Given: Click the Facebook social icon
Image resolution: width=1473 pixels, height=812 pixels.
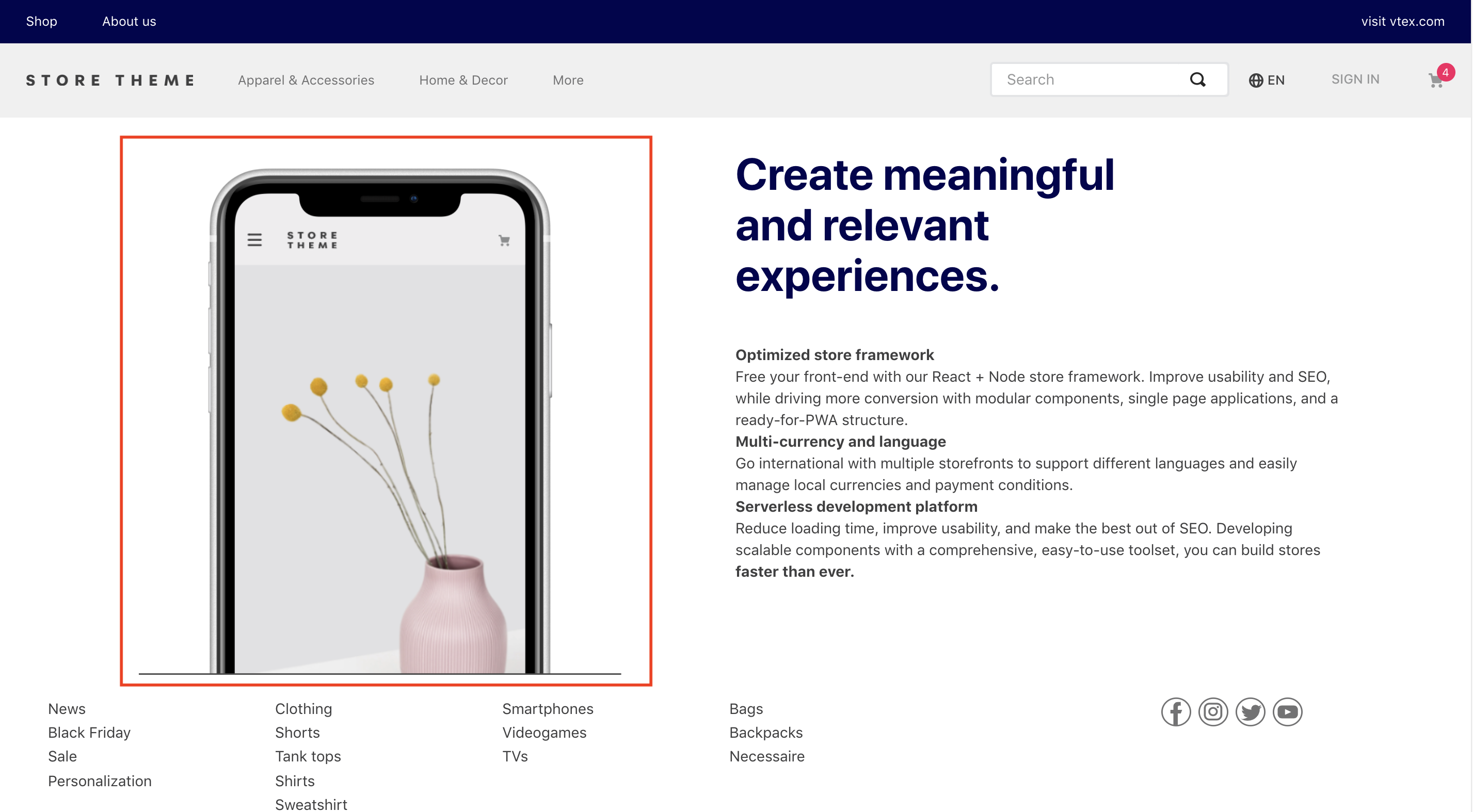Looking at the screenshot, I should coord(1175,711).
